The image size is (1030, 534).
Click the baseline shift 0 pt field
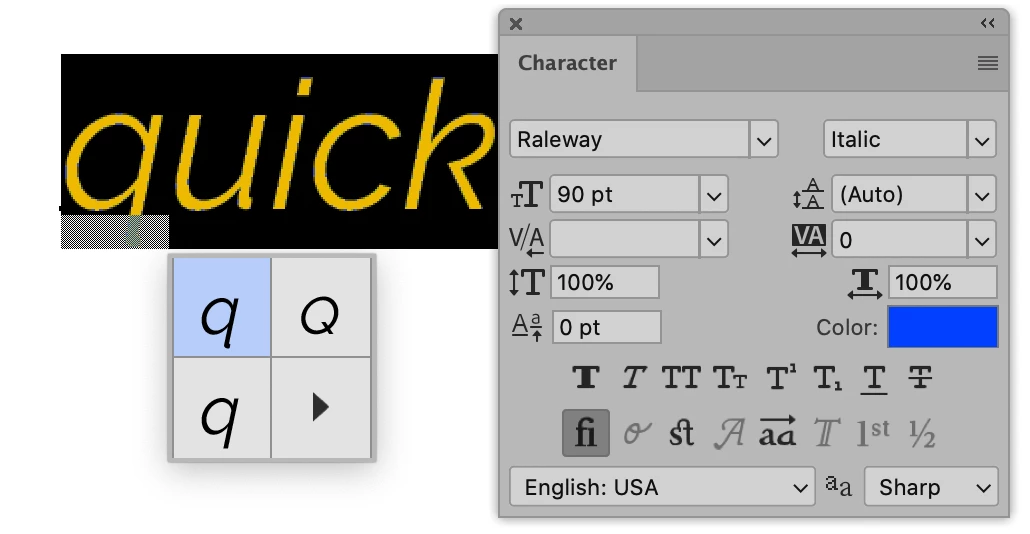[606, 327]
